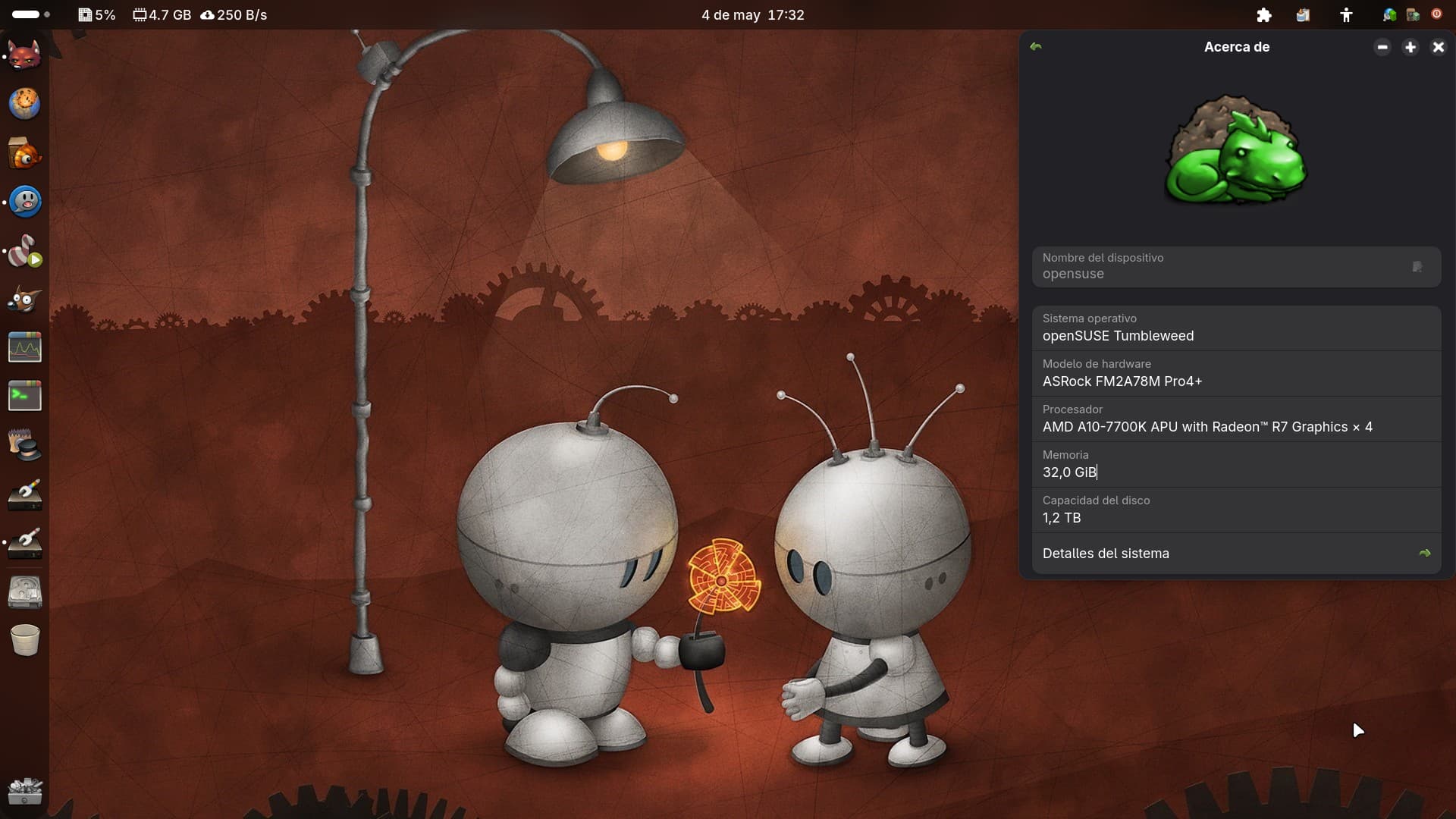1456x819 pixels.
Task: Open the hard disk drive dock icon
Action: (x=24, y=591)
